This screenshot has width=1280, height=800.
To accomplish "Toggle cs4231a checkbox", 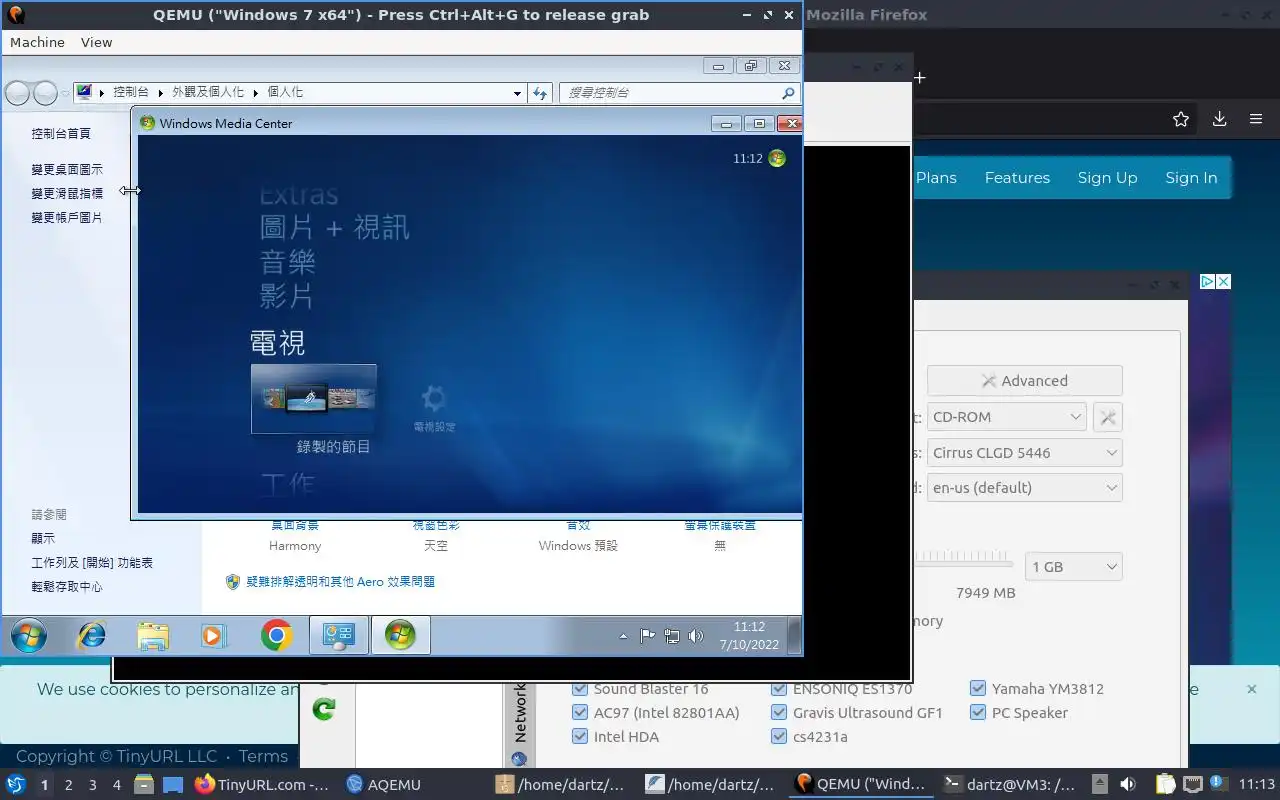I will pyautogui.click(x=779, y=737).
